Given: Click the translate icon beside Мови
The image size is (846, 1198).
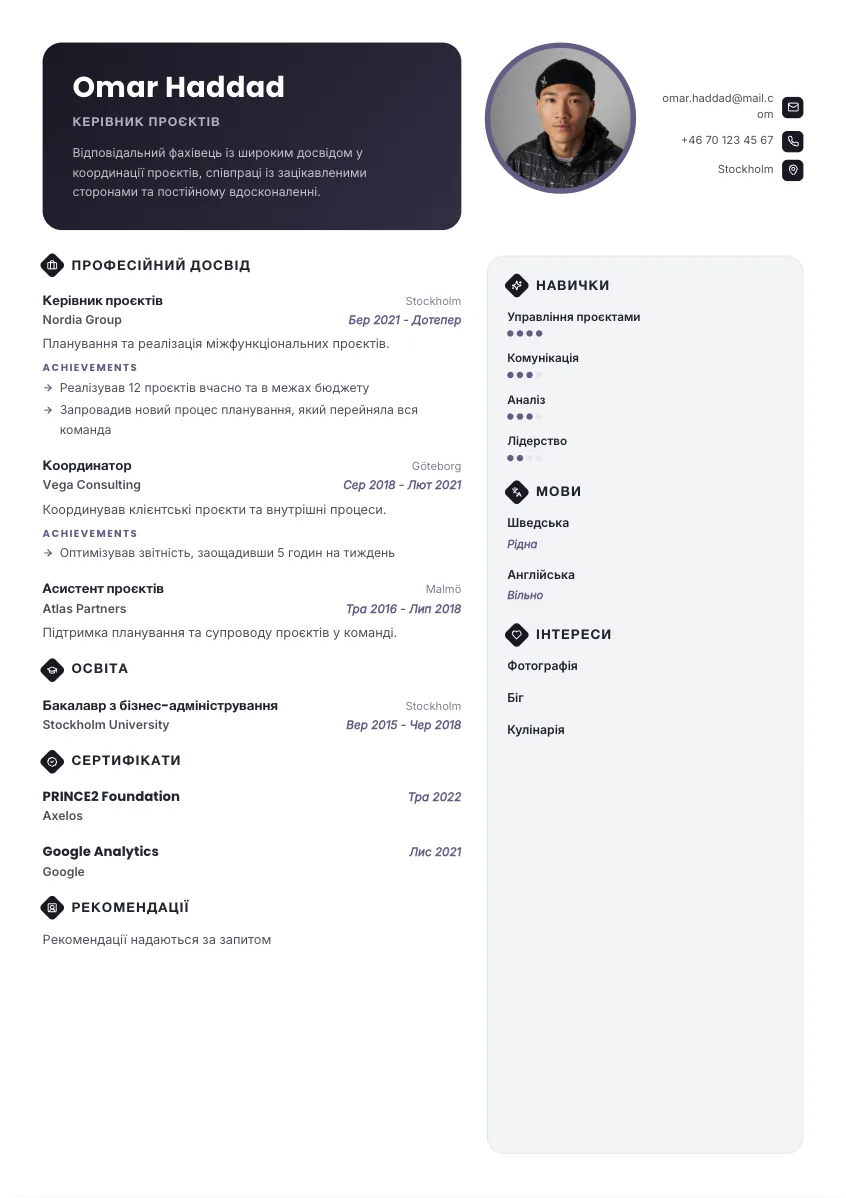Looking at the screenshot, I should tap(517, 491).
